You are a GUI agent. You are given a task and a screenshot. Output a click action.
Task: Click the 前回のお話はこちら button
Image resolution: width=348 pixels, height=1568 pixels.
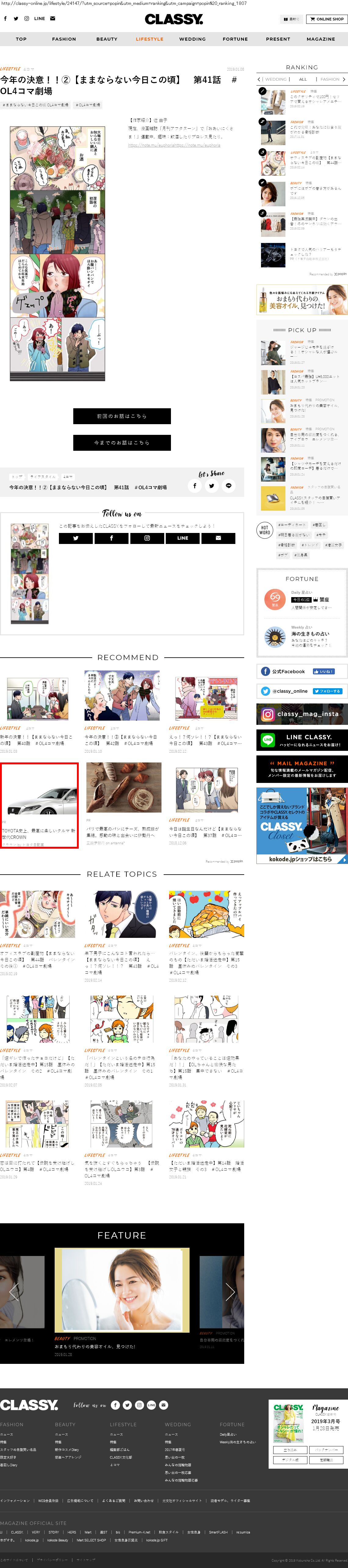pyautogui.click(x=122, y=416)
